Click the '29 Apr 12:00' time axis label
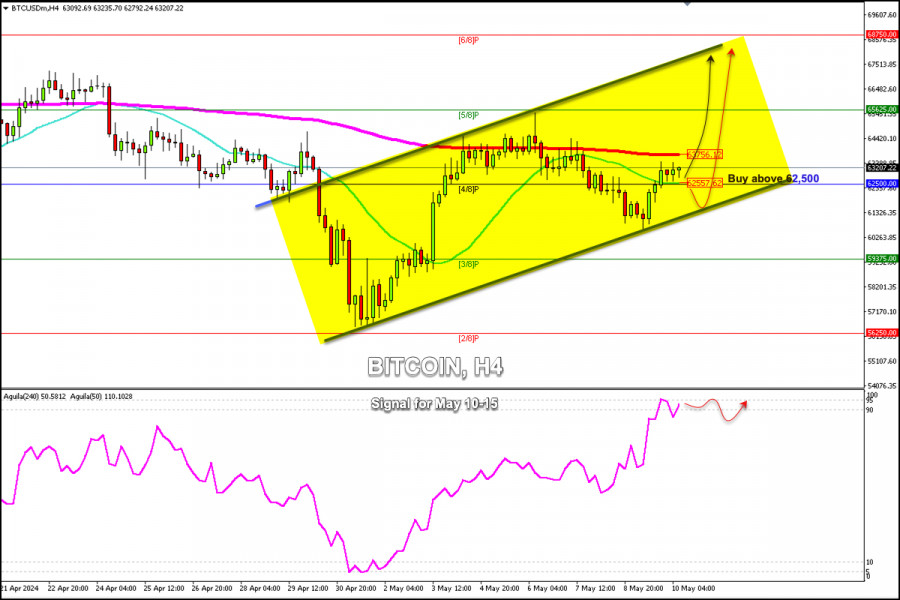The width and height of the screenshot is (900, 600). [308, 589]
